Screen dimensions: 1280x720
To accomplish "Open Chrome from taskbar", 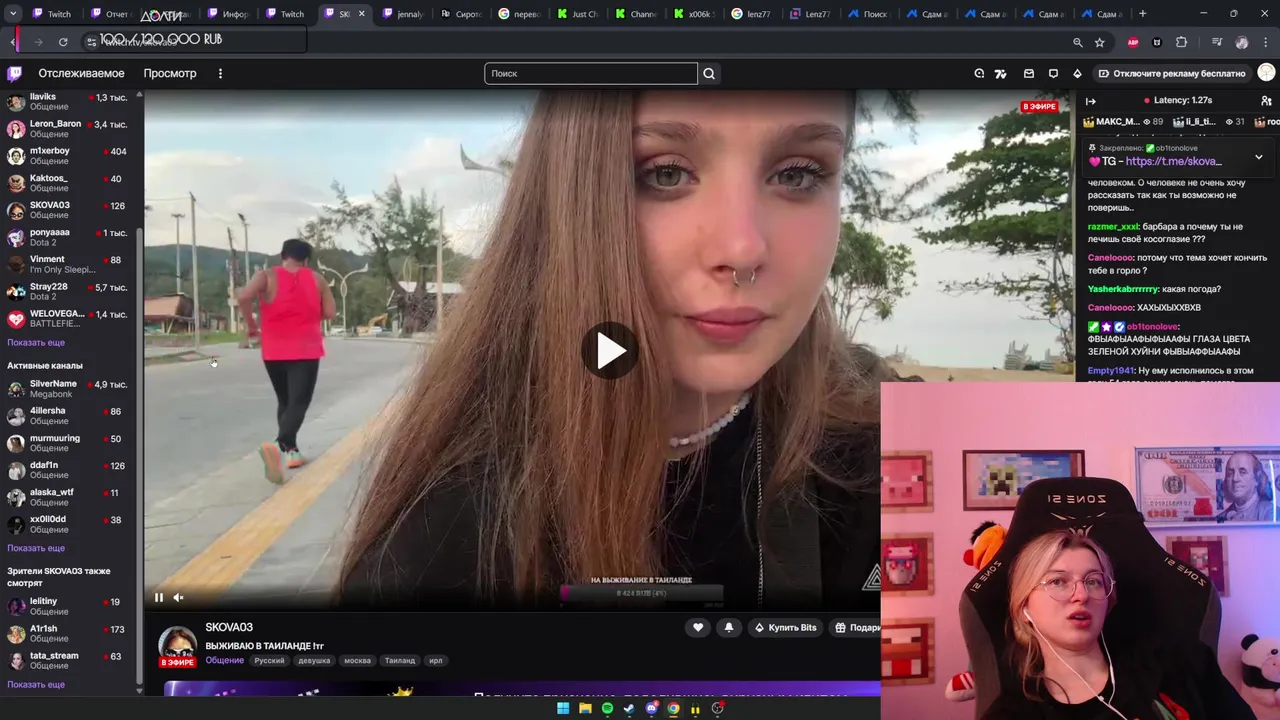I will 673,709.
